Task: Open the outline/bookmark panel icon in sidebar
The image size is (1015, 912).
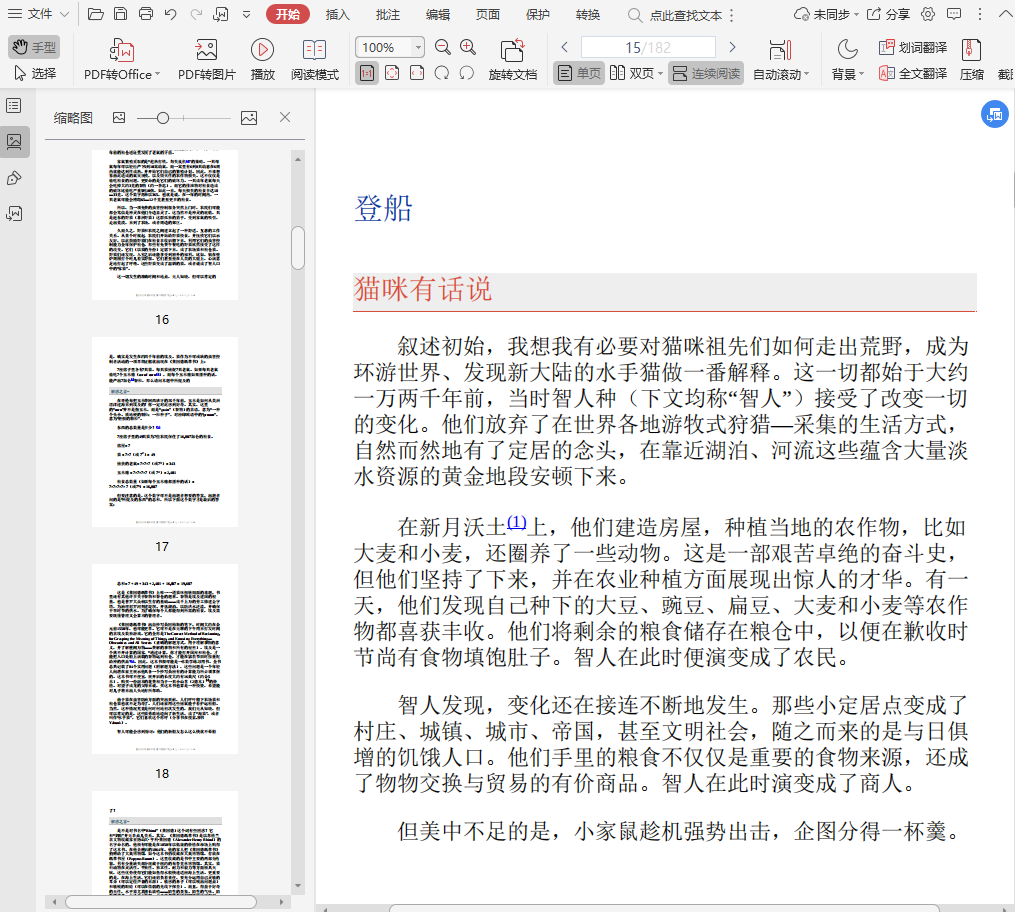Action: (x=14, y=106)
